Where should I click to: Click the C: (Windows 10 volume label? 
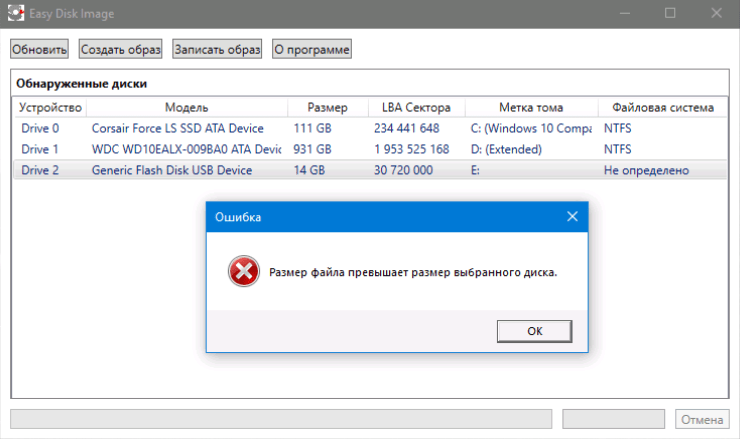click(531, 128)
